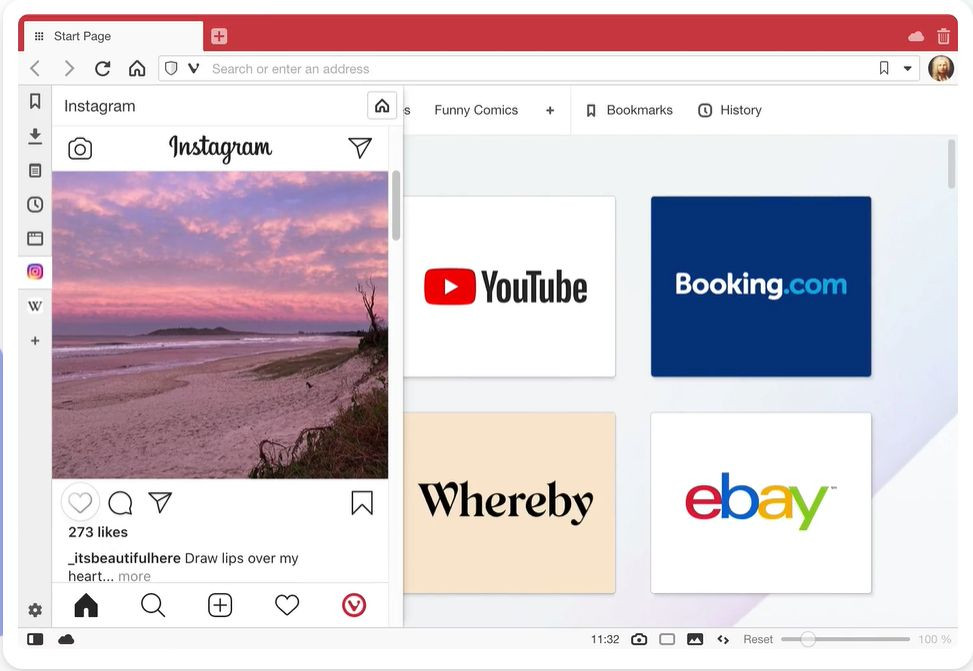
Task: Open the History panel in sidebar
Action: 35,204
